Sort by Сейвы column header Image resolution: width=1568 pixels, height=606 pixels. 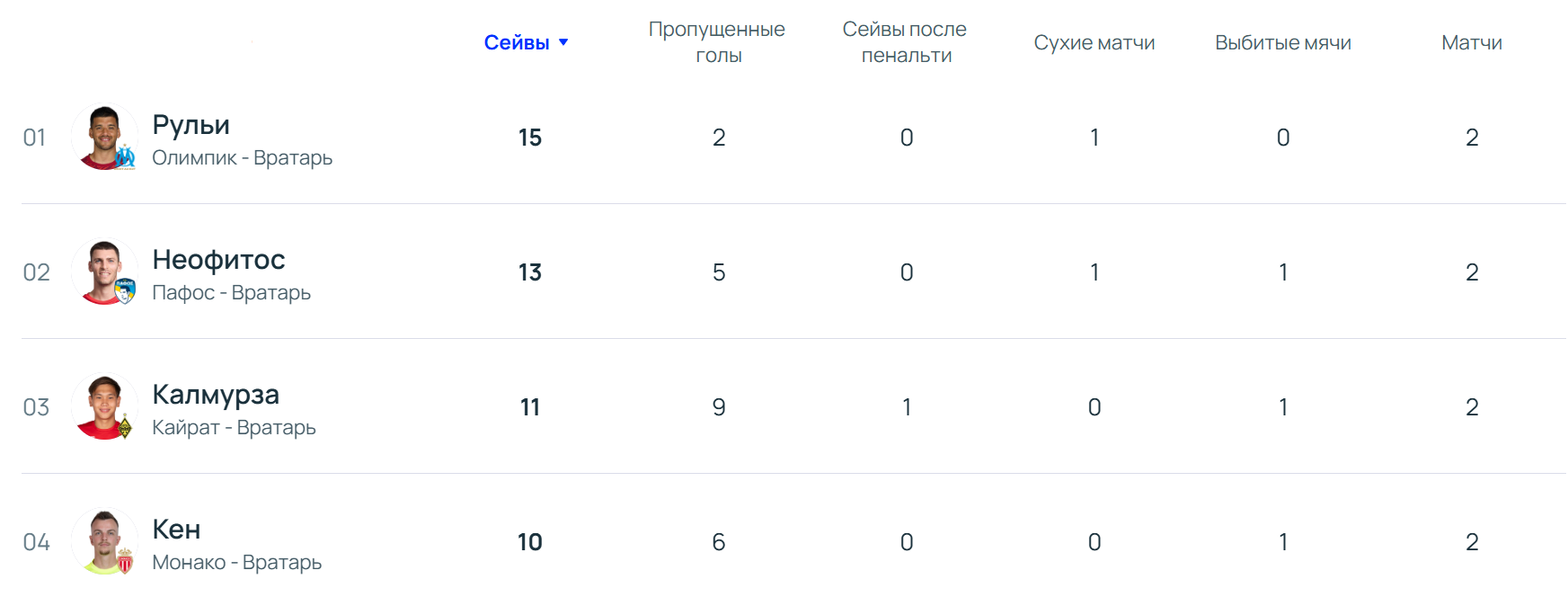pos(517,42)
